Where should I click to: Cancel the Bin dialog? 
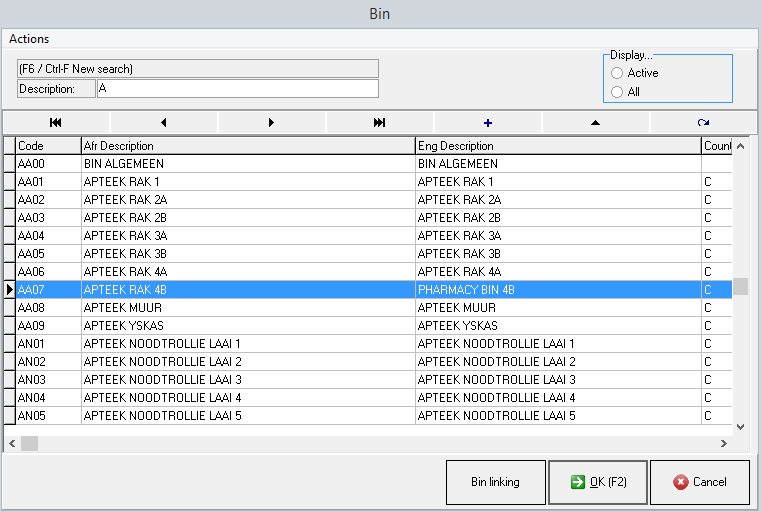click(x=699, y=482)
